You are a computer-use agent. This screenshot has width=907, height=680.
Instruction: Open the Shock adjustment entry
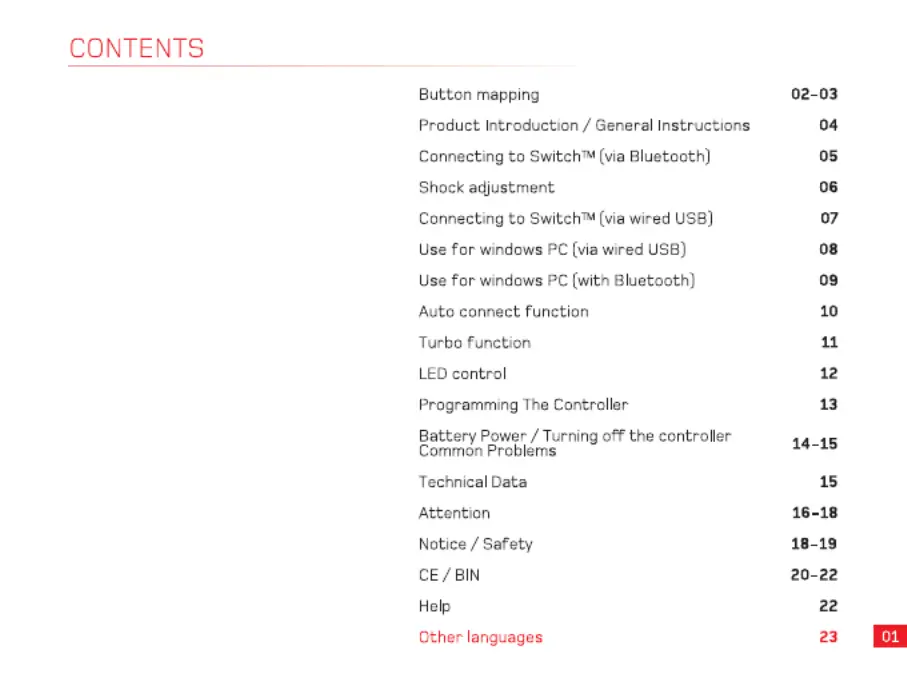click(x=486, y=187)
